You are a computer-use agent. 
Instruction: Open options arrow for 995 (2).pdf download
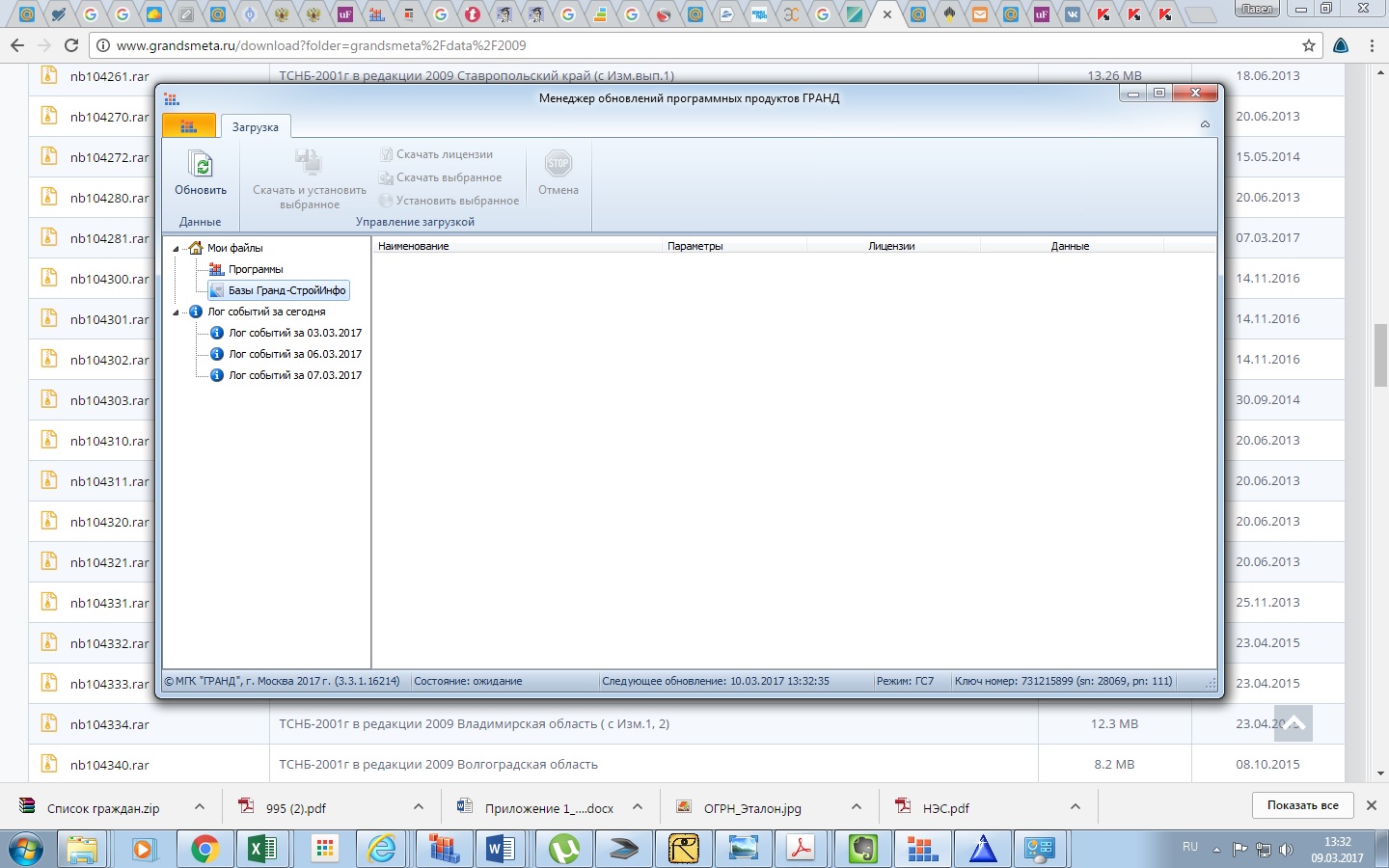419,807
